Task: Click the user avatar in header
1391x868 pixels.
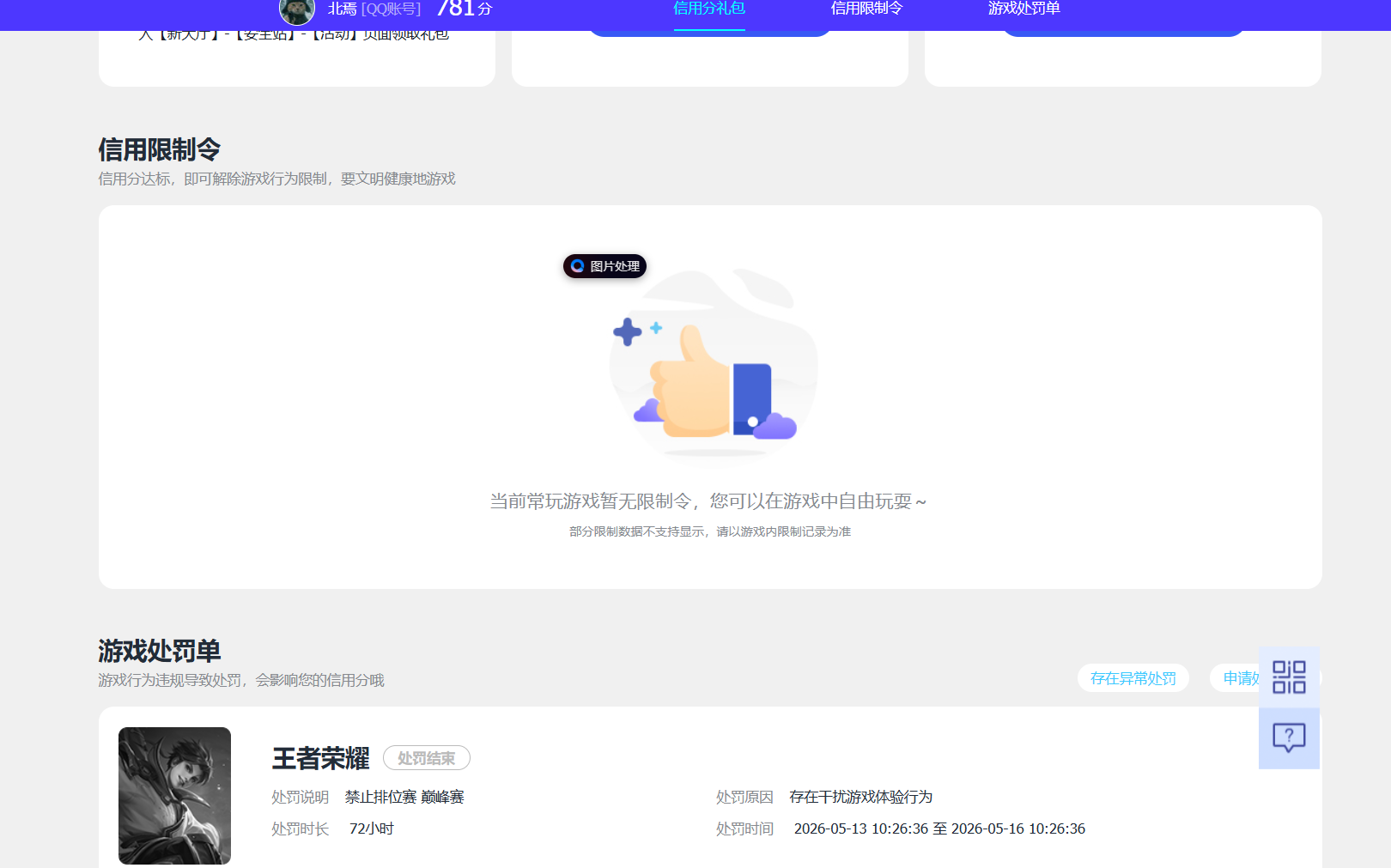Action: (297, 9)
